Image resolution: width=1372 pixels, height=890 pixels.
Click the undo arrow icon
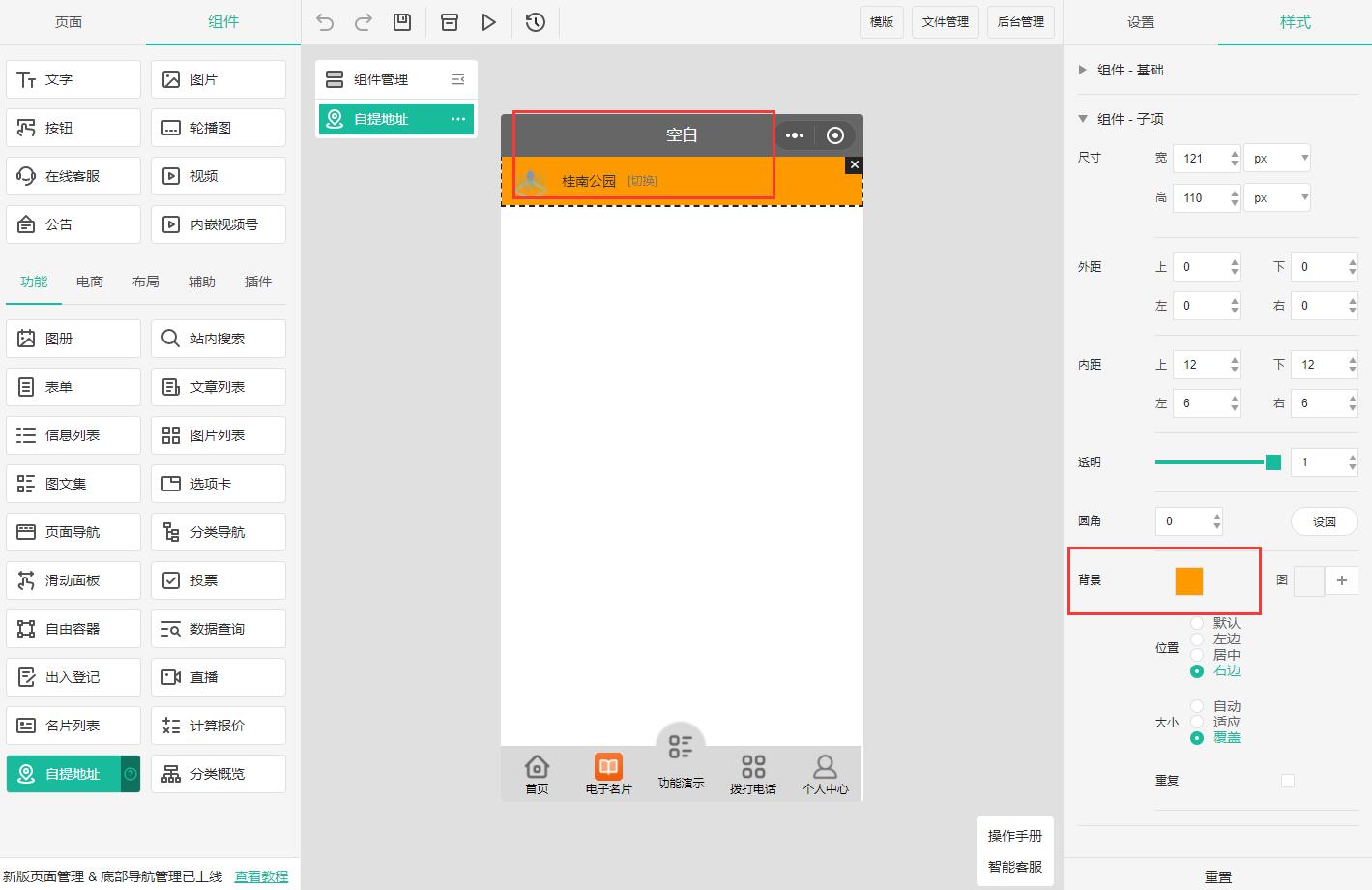pyautogui.click(x=325, y=22)
